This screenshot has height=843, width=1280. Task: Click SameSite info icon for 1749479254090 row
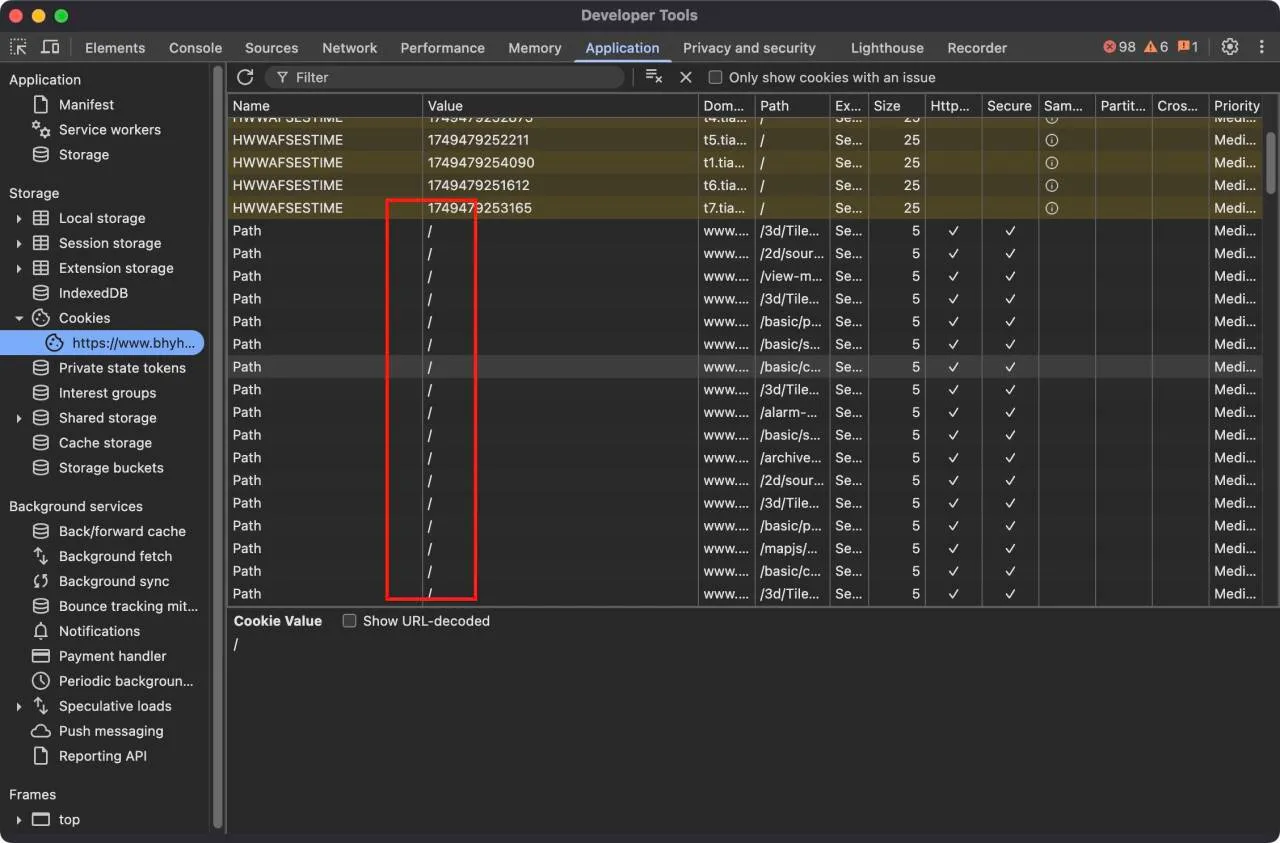click(1051, 163)
